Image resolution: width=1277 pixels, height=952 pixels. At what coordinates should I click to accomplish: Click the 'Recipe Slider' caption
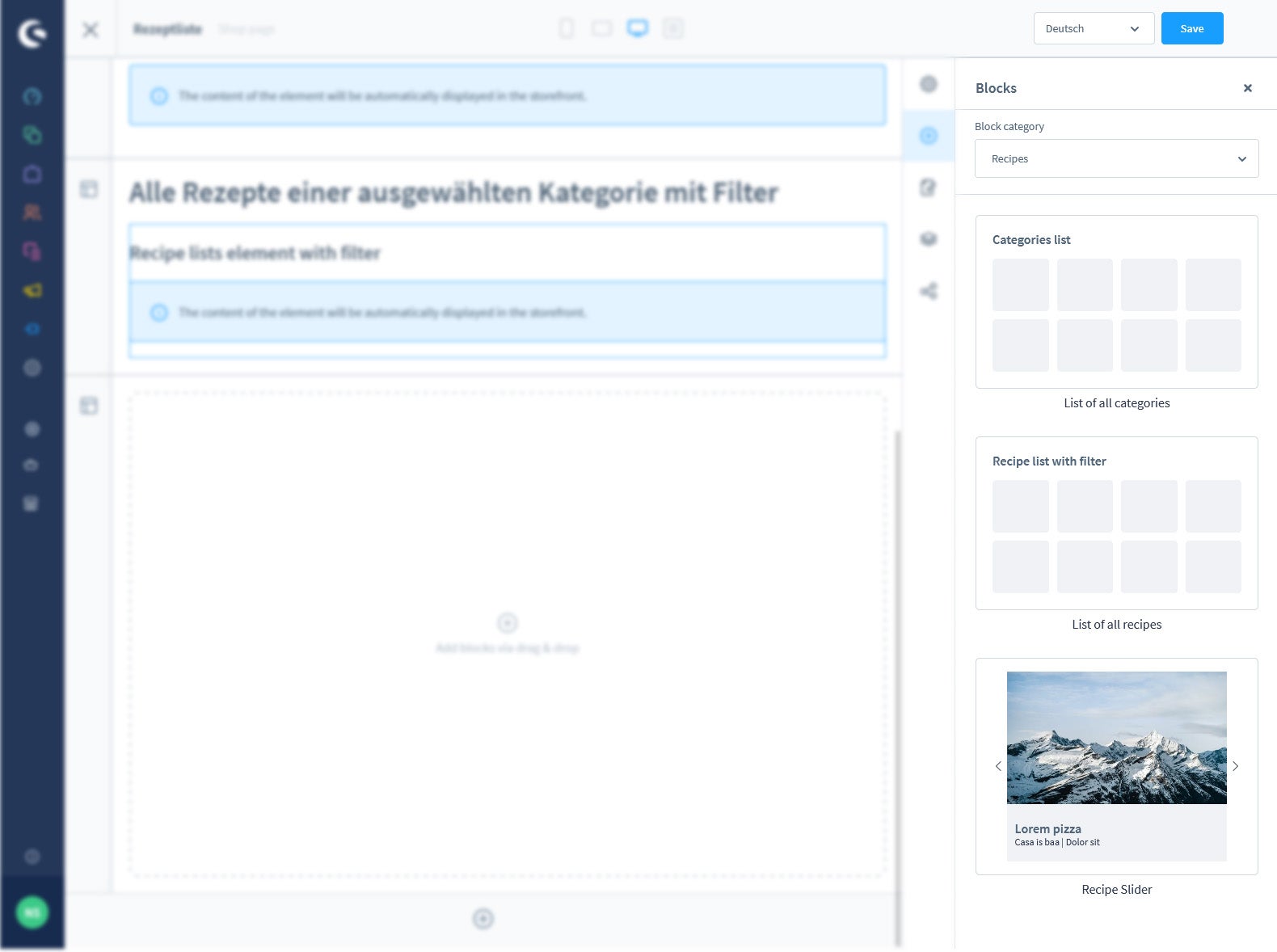click(x=1116, y=889)
